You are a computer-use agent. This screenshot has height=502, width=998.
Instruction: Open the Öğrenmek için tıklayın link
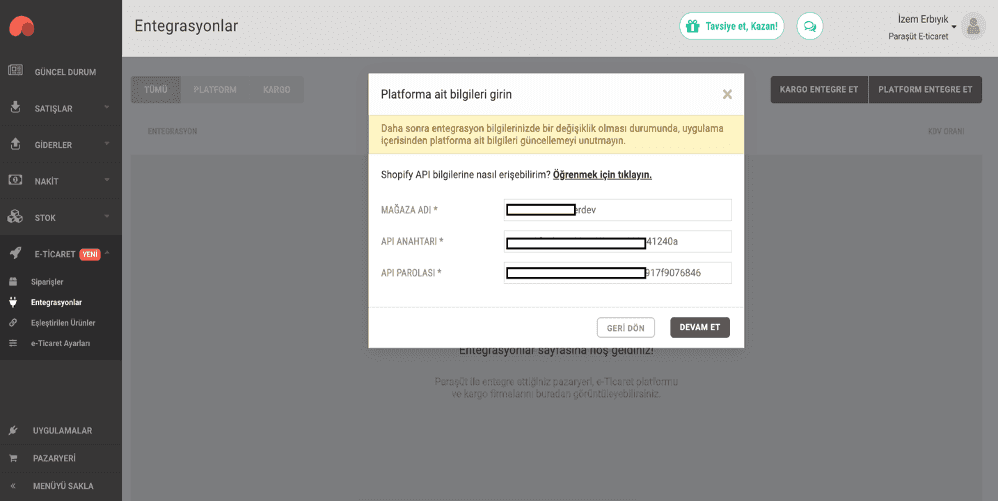602,175
